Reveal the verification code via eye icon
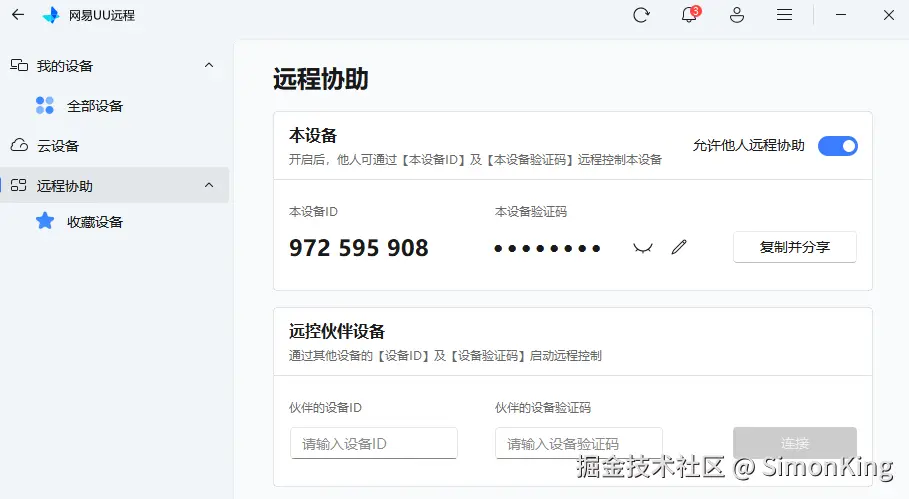 643,248
